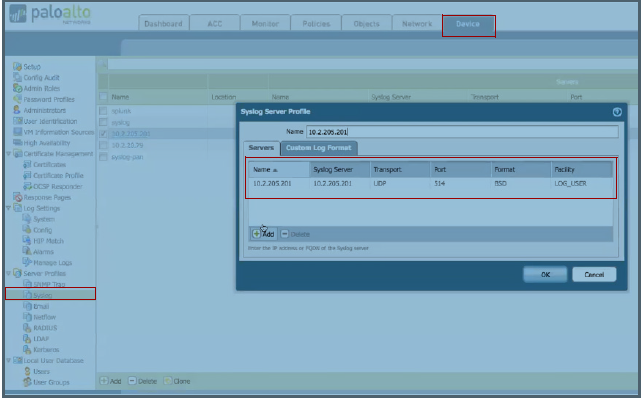Click OK in Syslog Server Profile dialog
The width and height of the screenshot is (642, 399).
[x=545, y=275]
